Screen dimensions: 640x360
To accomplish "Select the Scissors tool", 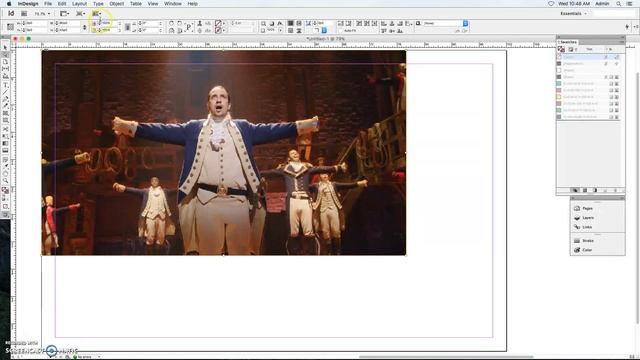I will click(x=5, y=129).
